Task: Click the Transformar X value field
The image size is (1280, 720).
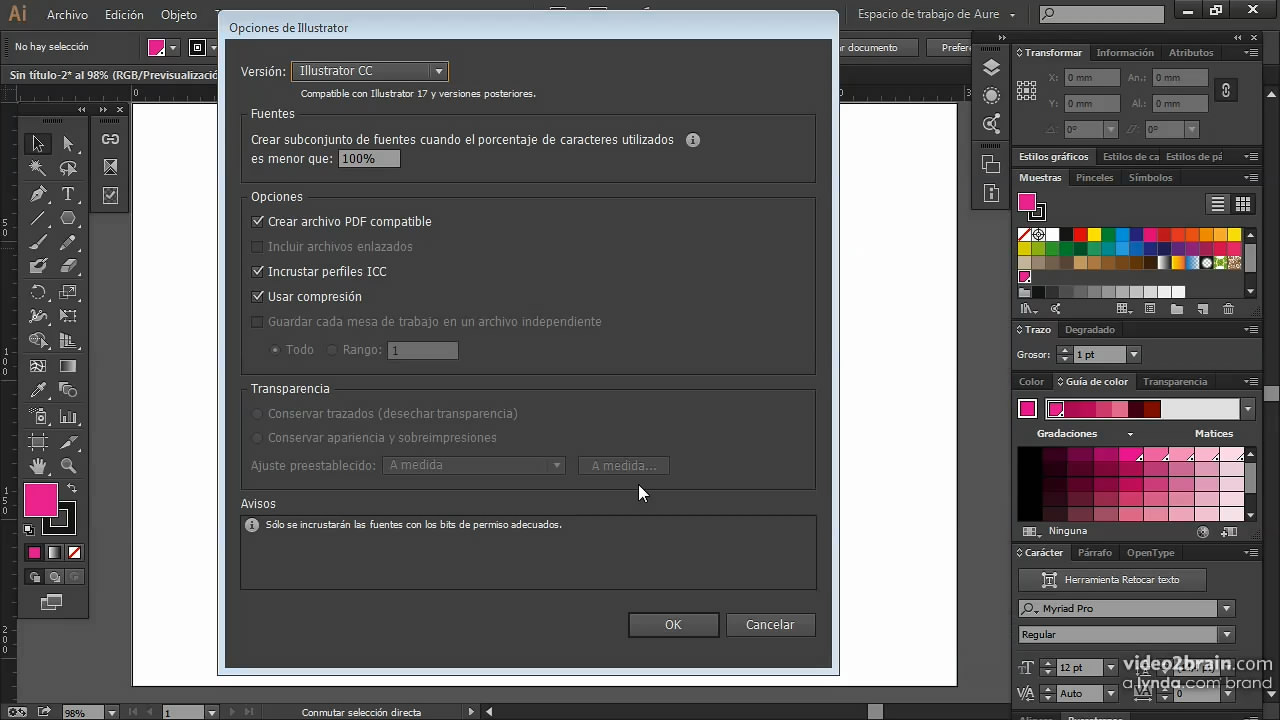Action: pyautogui.click(x=1092, y=78)
